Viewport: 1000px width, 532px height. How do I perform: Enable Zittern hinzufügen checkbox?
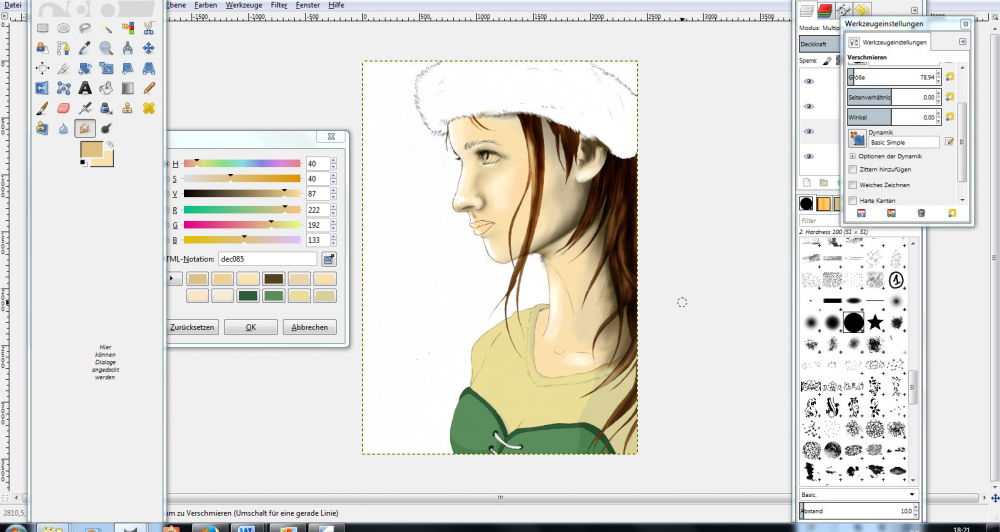[x=853, y=170]
